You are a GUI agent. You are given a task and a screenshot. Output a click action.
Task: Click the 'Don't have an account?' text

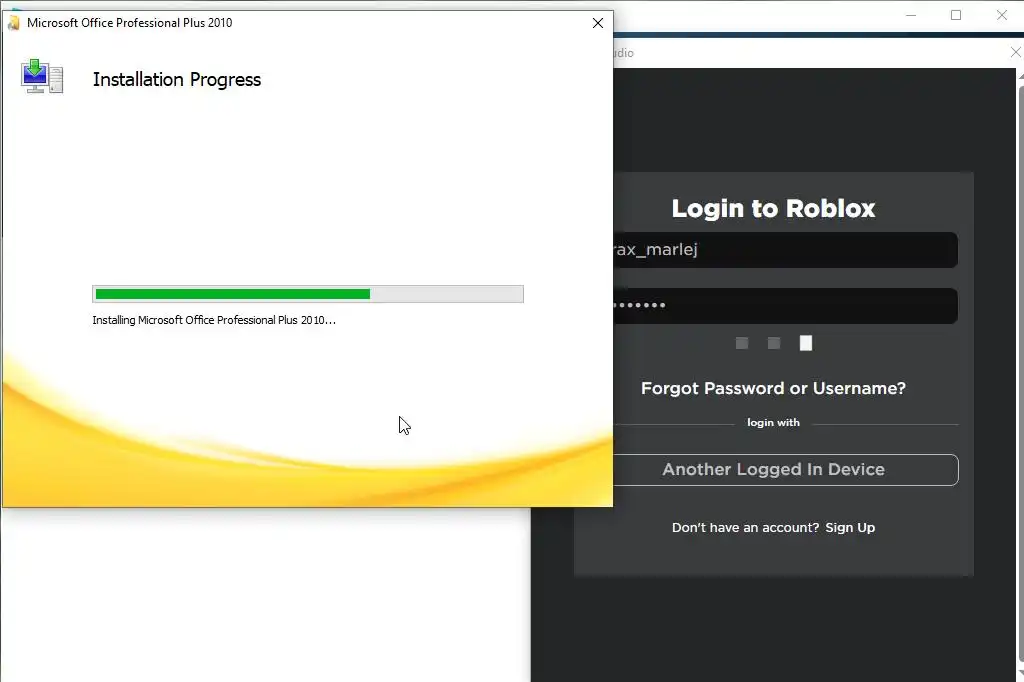tap(745, 527)
